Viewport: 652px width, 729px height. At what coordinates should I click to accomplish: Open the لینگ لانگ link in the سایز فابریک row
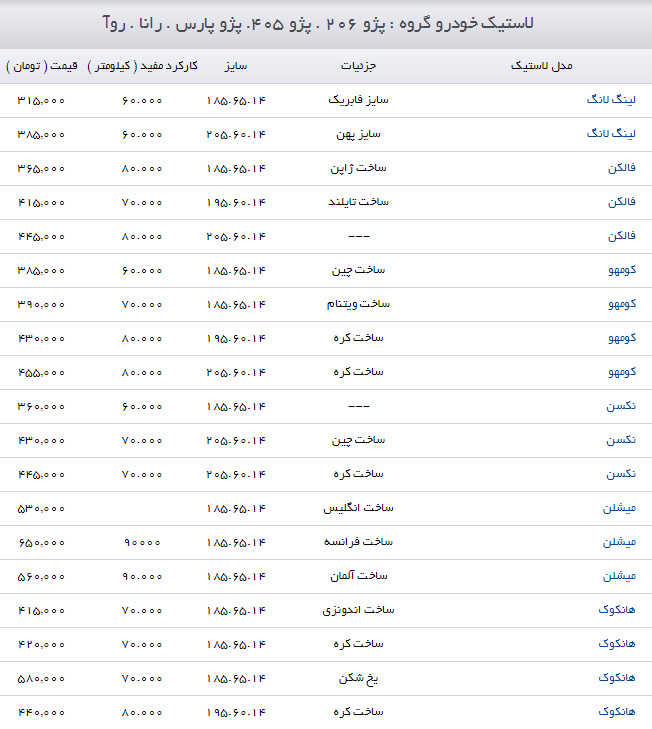click(611, 100)
